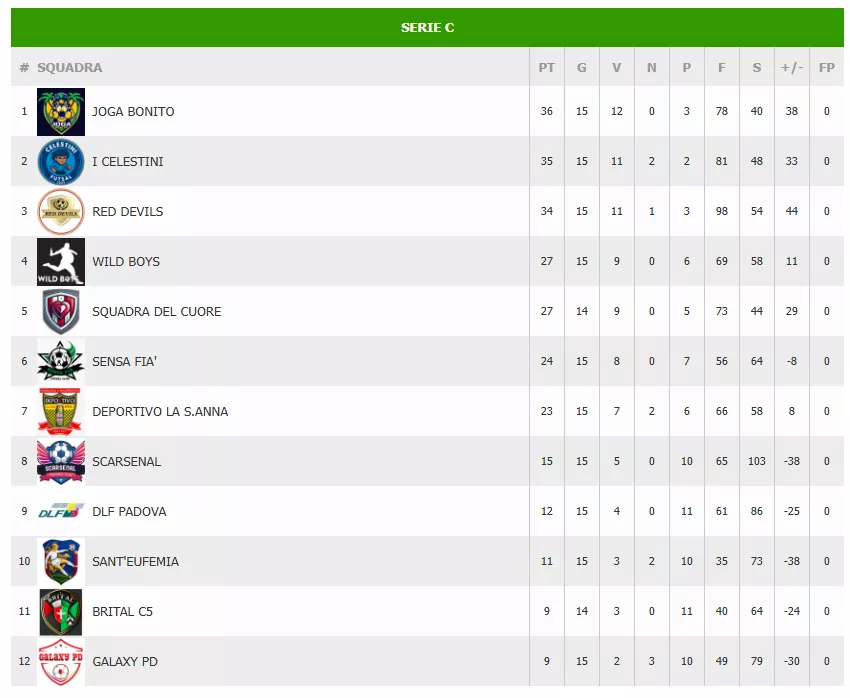Viewport: 850px width, 698px height.
Task: Select the Brital C5 team badge
Action: [x=61, y=611]
